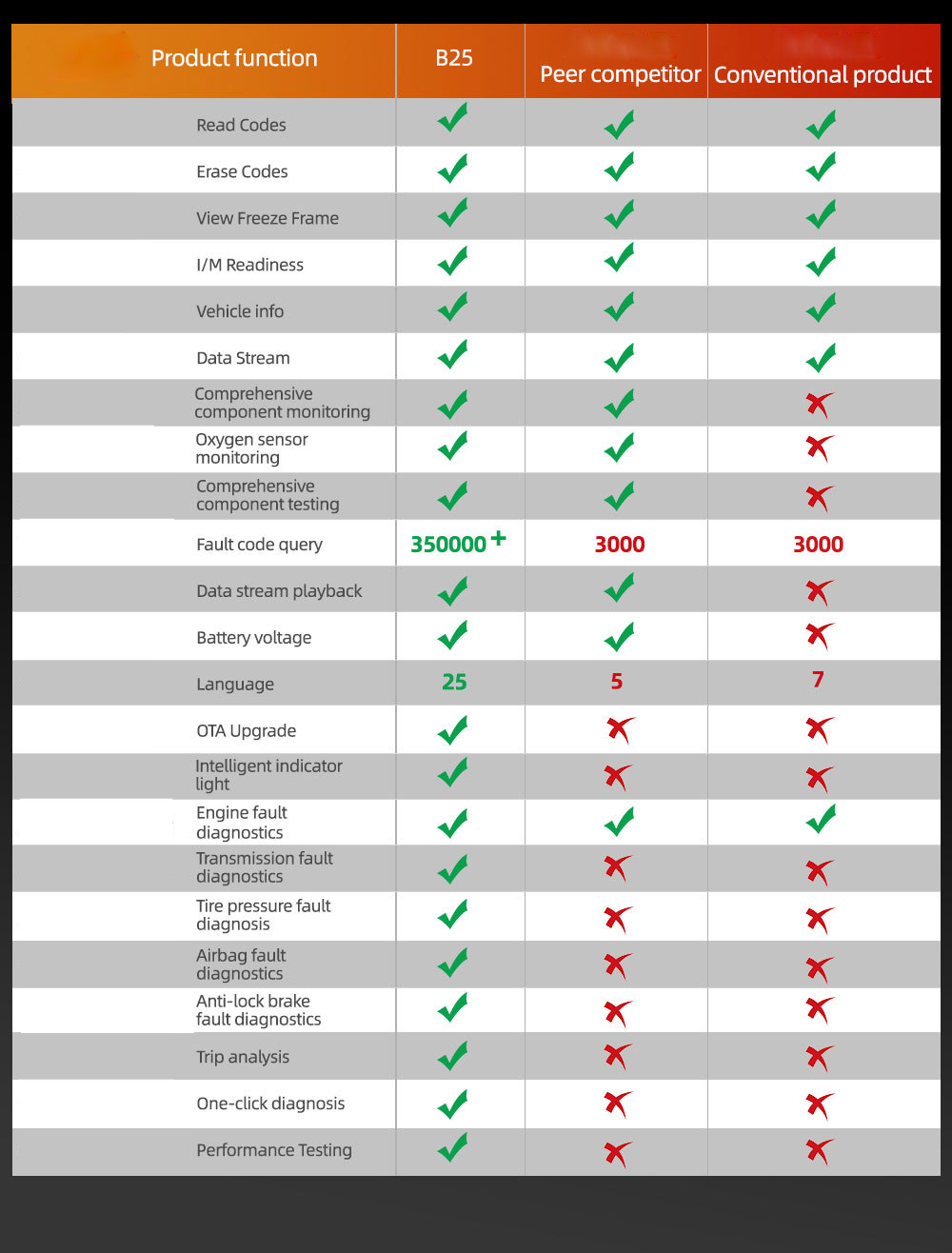The height and width of the screenshot is (1253, 952).
Task: Select the Peer competitor column header
Action: tap(620, 74)
